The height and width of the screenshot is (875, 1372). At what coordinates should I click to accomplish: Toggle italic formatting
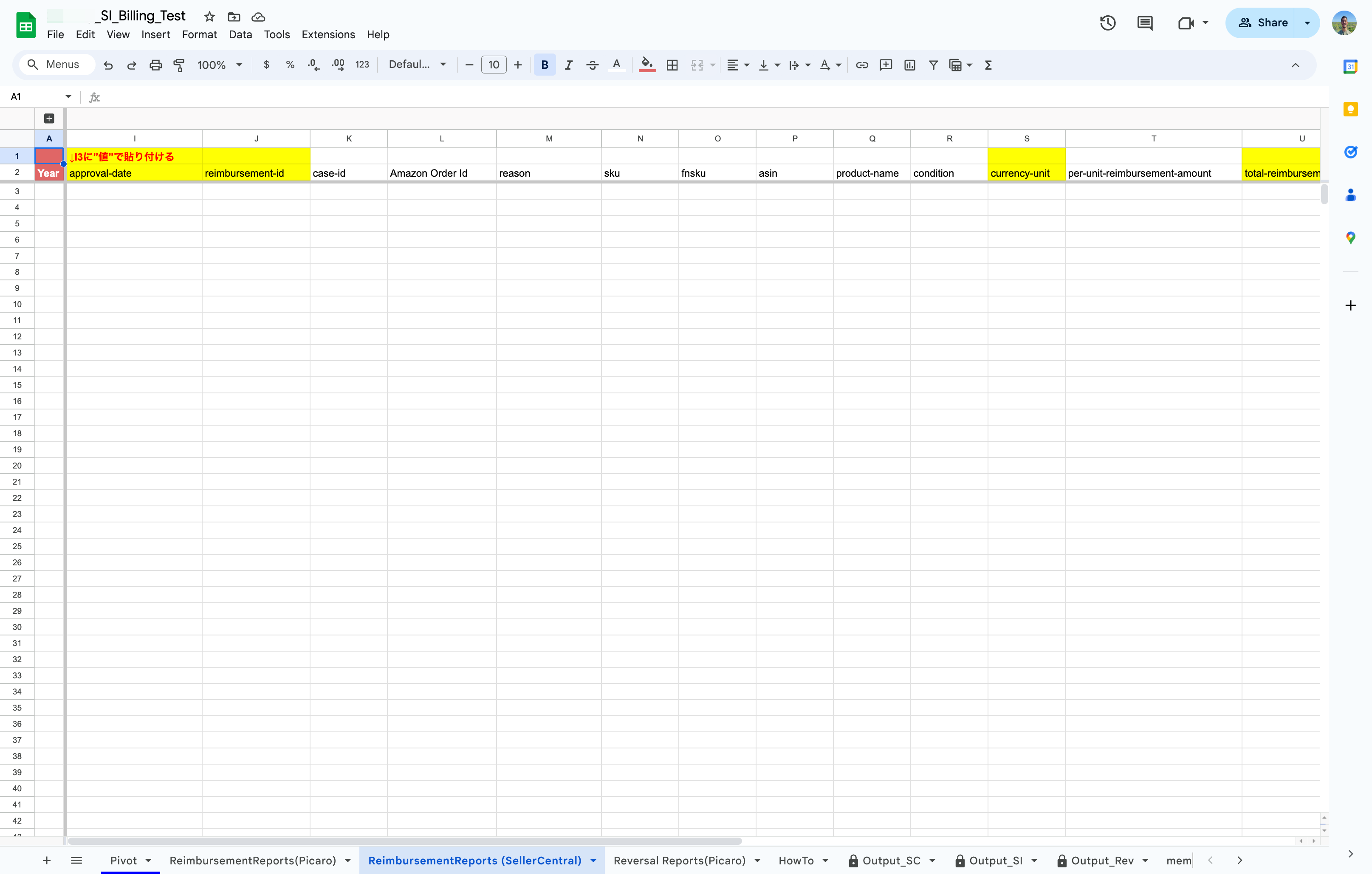[x=569, y=65]
